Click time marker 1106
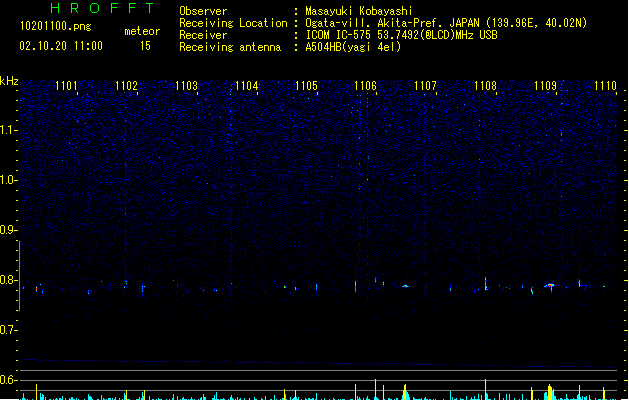The width and height of the screenshot is (629, 400). pos(365,86)
